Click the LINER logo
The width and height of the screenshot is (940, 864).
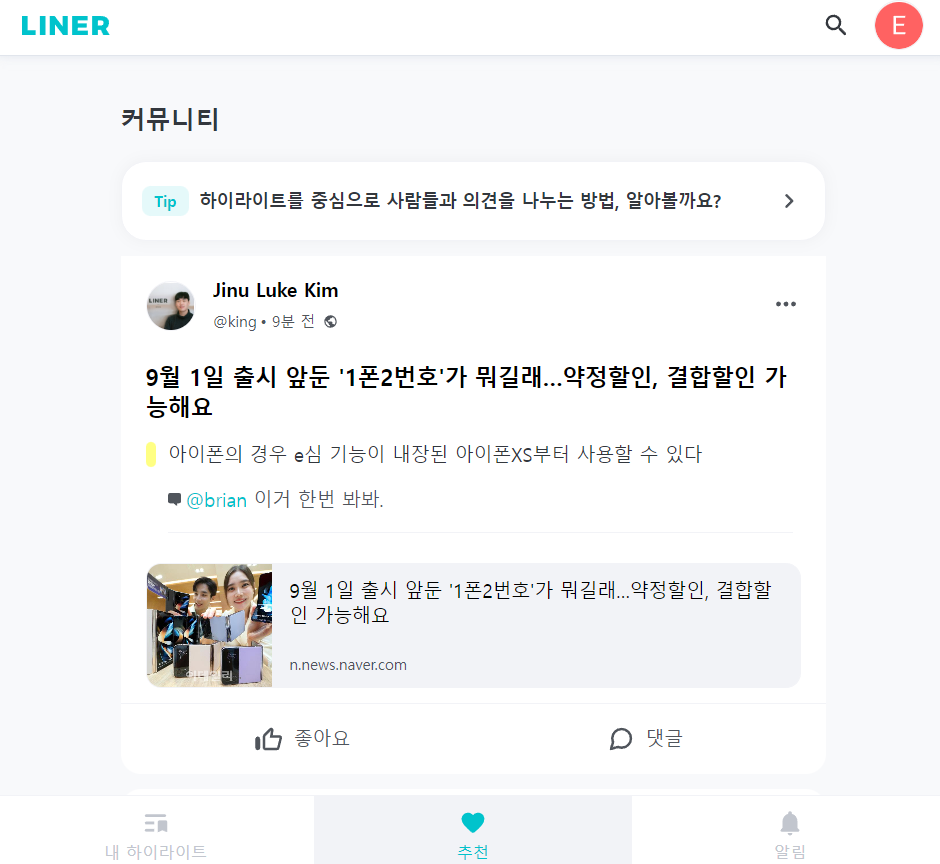tap(65, 26)
